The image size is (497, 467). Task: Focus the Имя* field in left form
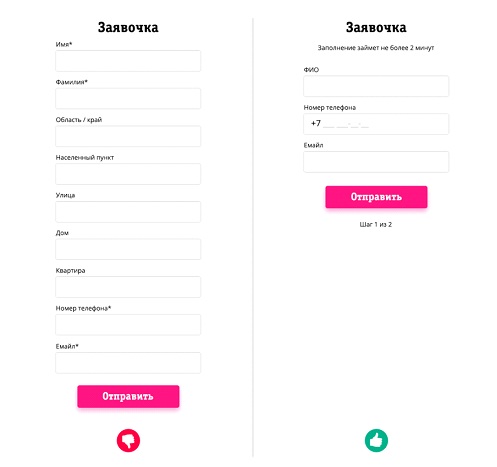[x=128, y=61]
